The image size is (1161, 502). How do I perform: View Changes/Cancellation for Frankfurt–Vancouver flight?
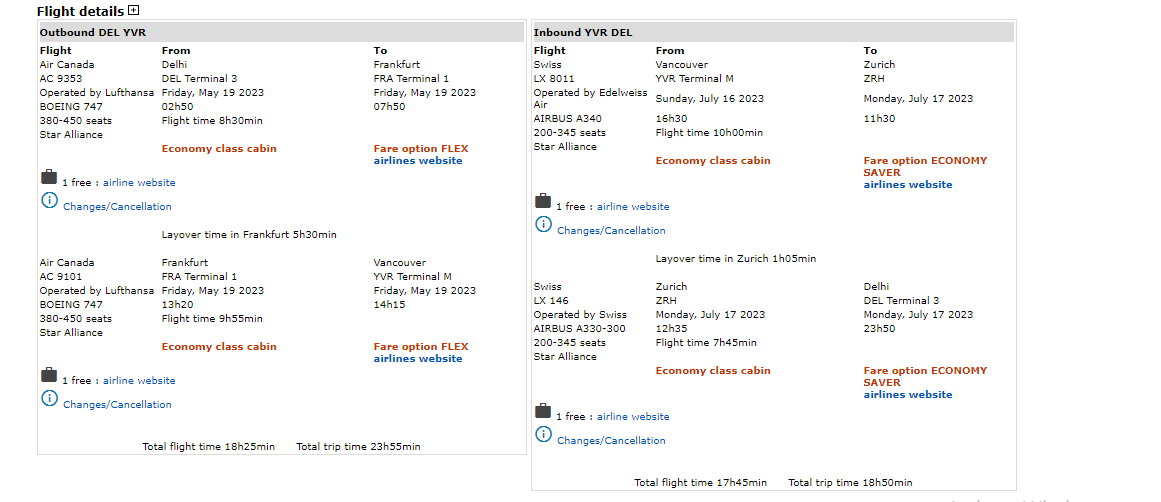(x=117, y=405)
